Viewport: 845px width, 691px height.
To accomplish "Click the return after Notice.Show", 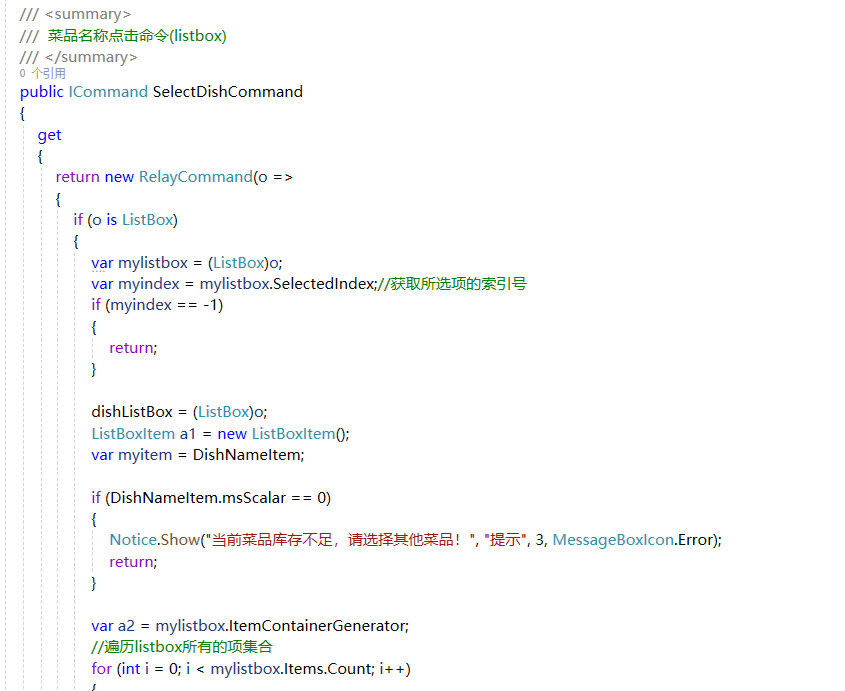I will (133, 562).
